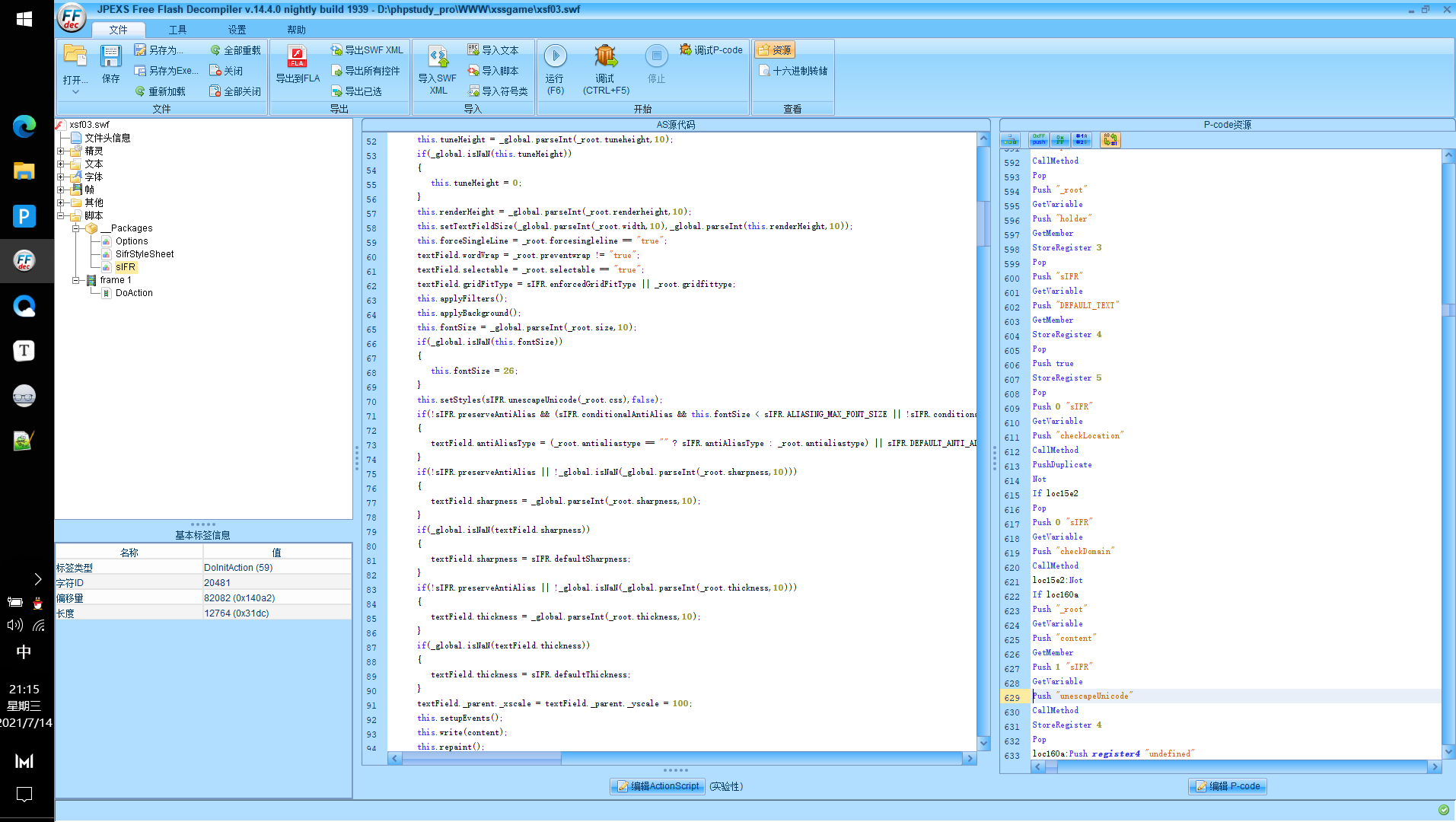Viewport: 1456px width, 822px height.
Task: Expand the 帧 frames node
Action: coord(61,190)
